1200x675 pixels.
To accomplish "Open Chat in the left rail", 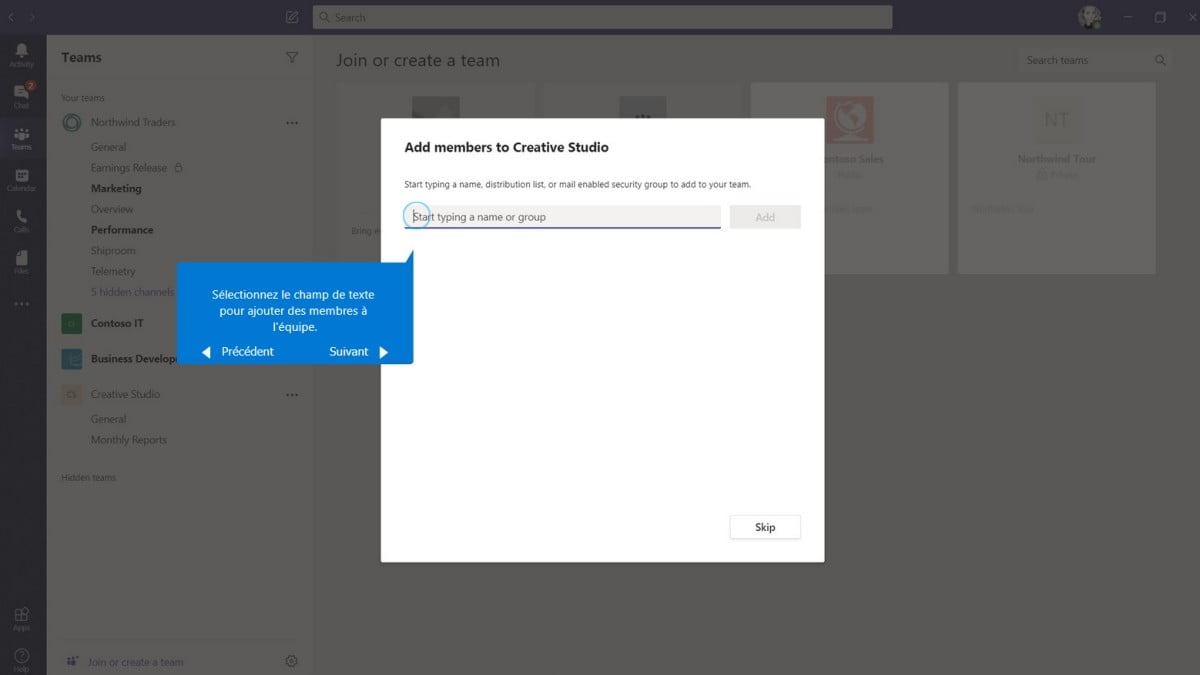I will point(22,96).
